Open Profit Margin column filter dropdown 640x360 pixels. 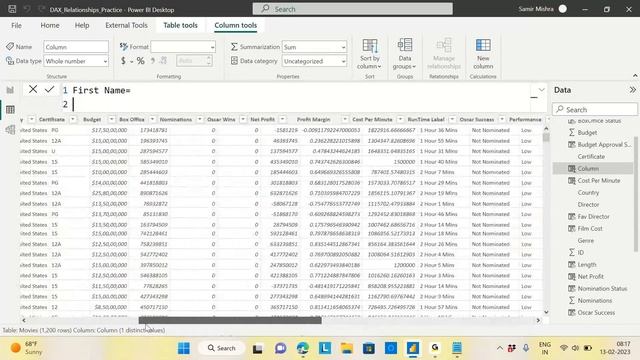pos(345,120)
